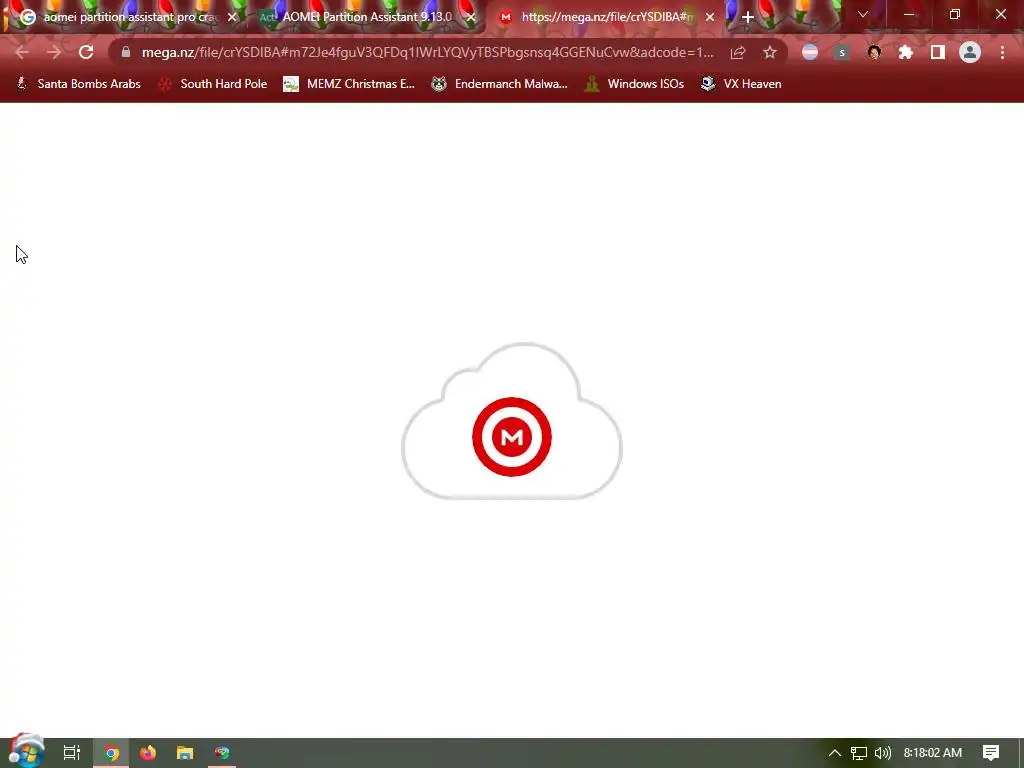Close the AOMEI Partition Assistant 9.13.0 tab
1024x768 pixels.
(471, 18)
